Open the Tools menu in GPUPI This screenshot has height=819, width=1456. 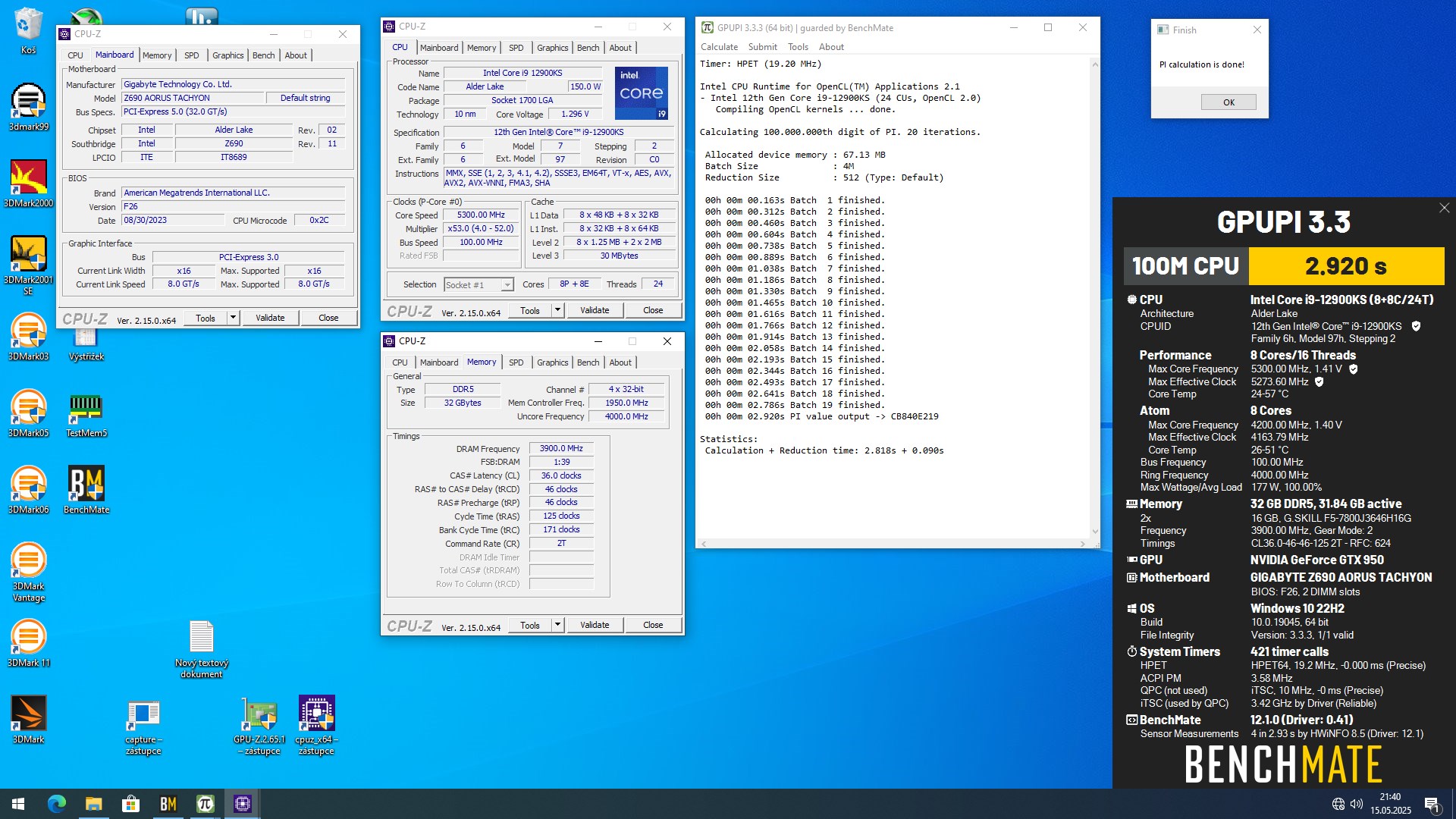(798, 47)
